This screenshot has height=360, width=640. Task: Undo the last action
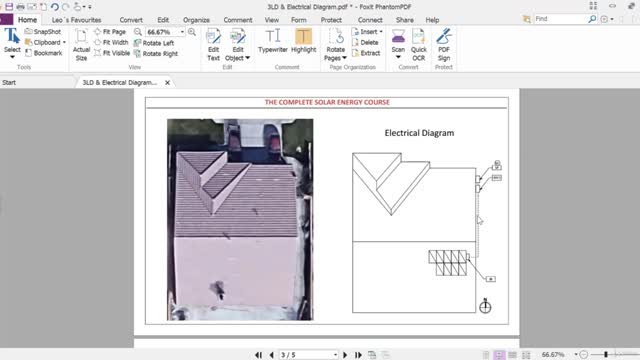[x=54, y=7]
